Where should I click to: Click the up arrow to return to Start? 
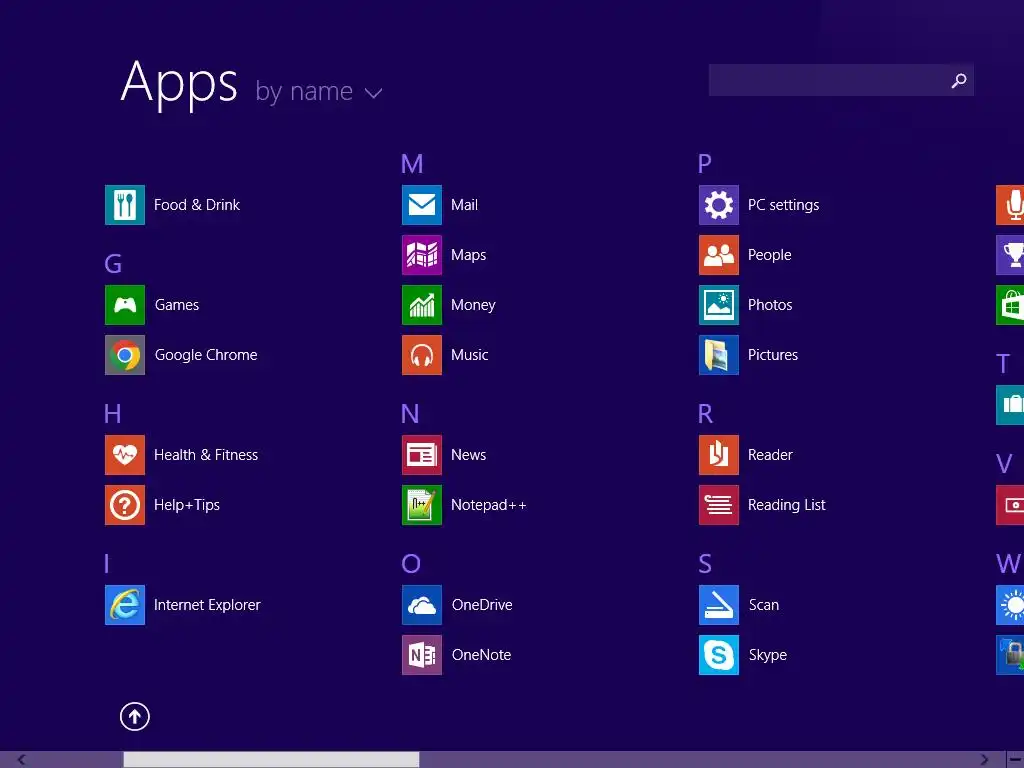click(x=135, y=716)
